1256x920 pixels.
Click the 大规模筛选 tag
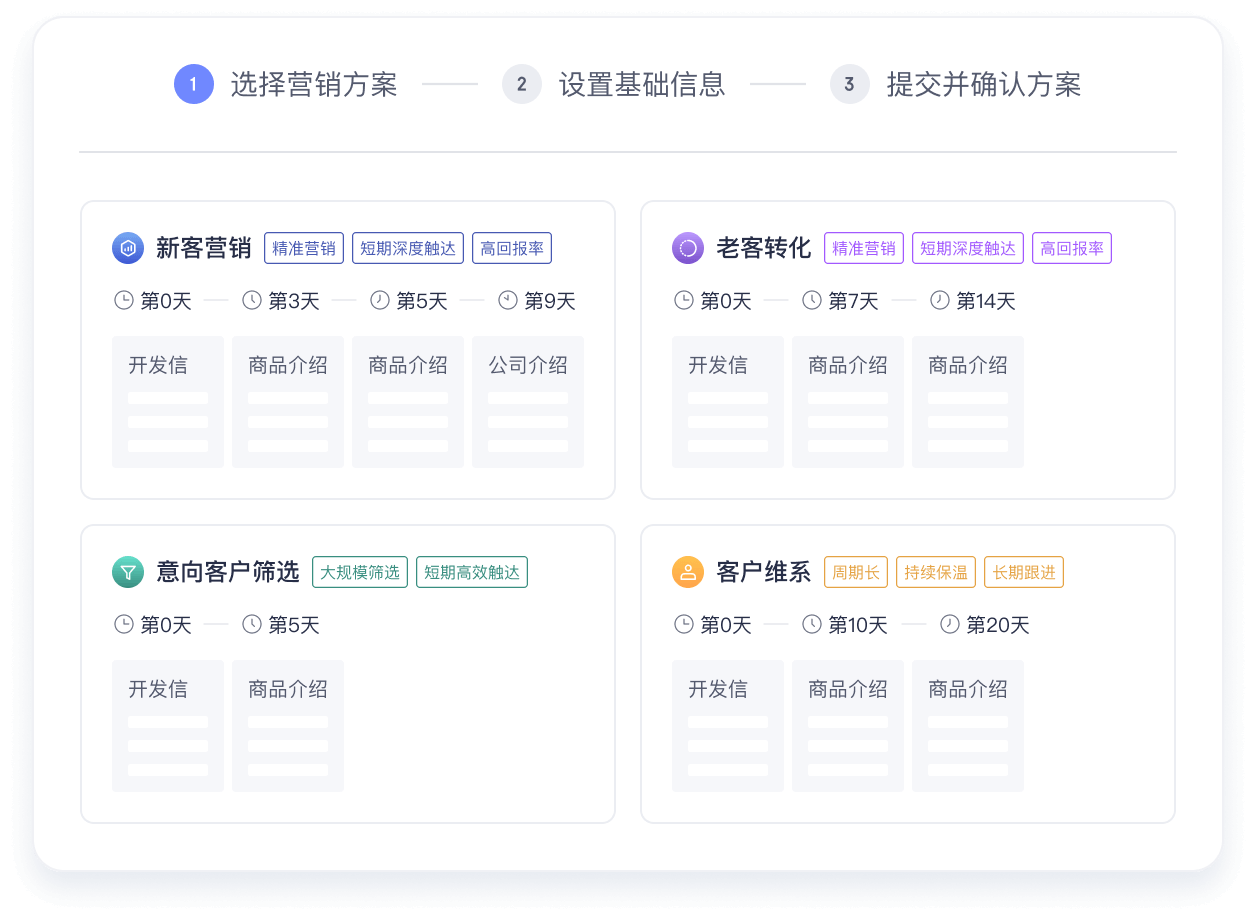(x=359, y=572)
